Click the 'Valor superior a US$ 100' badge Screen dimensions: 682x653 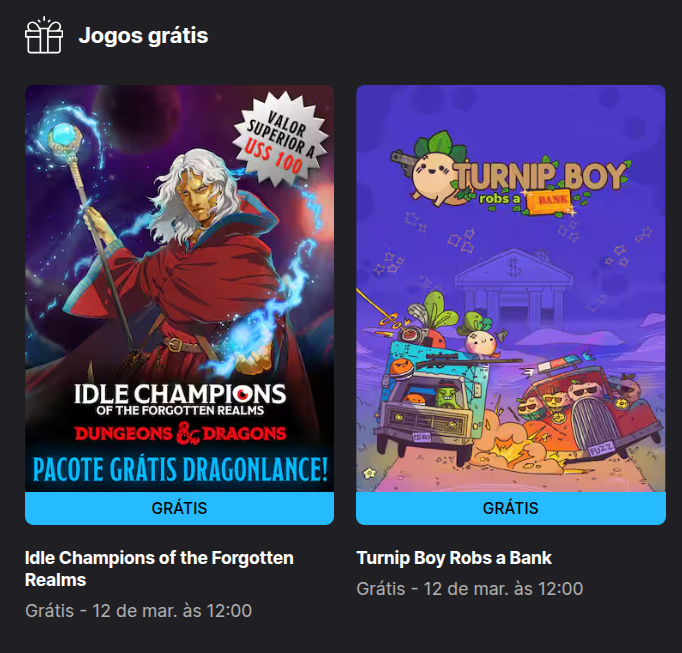pos(280,137)
